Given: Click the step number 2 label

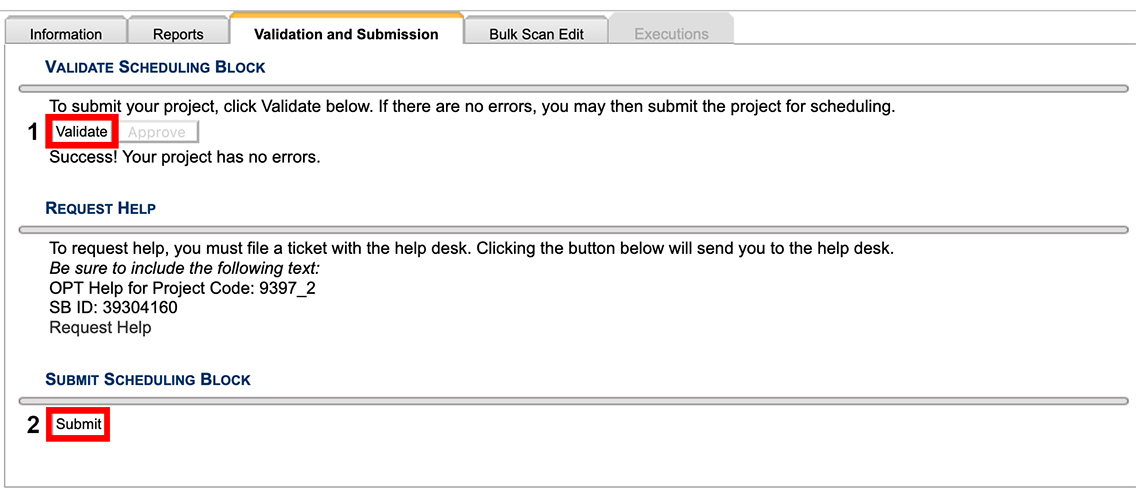Looking at the screenshot, I should 33,425.
